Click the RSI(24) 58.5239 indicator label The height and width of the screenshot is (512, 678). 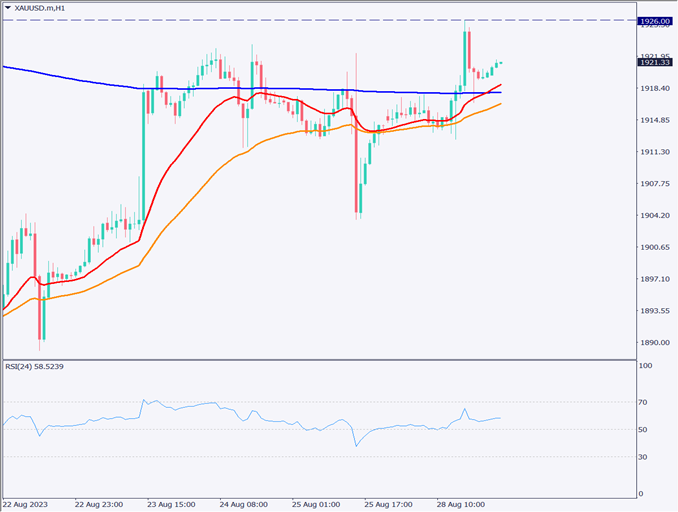tap(35, 367)
